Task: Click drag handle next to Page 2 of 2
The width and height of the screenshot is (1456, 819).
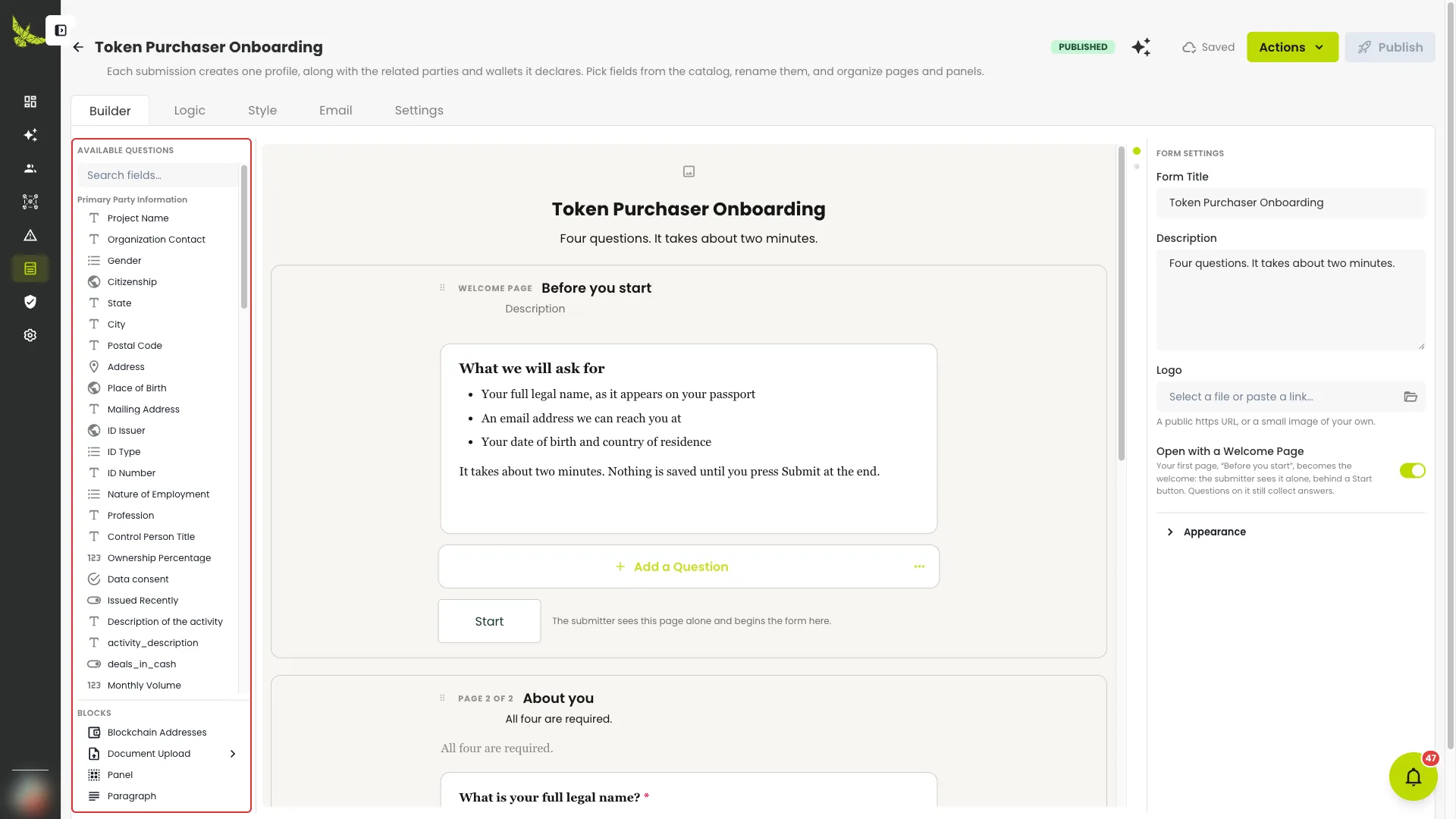Action: pyautogui.click(x=442, y=698)
